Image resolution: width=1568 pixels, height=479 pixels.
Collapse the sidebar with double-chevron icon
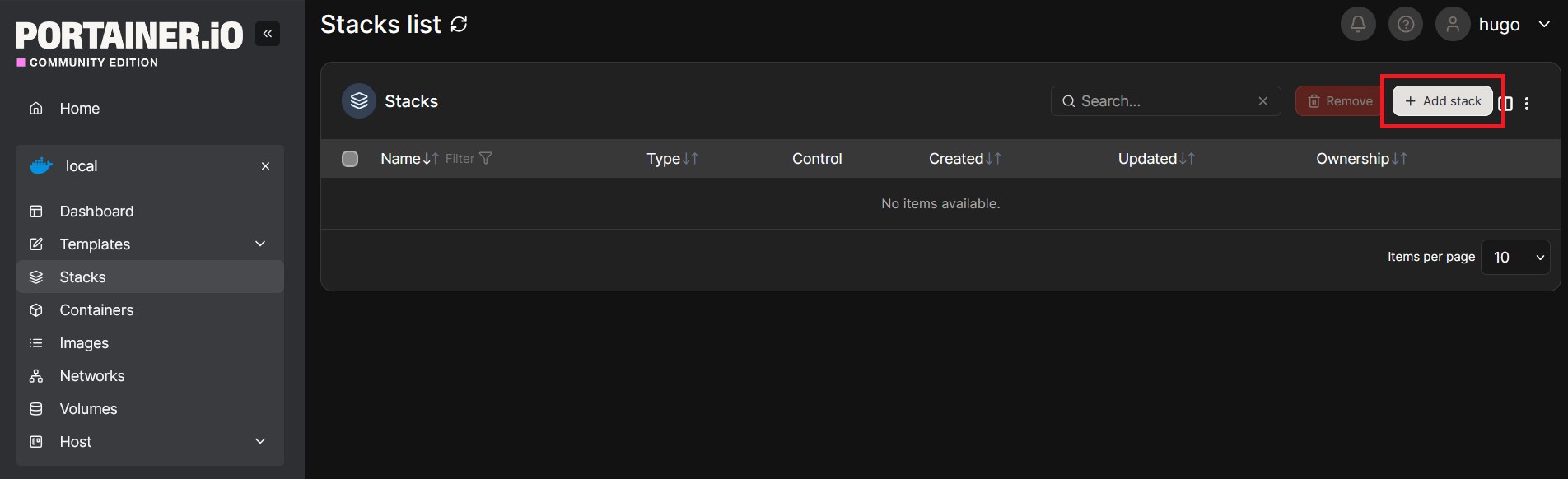[x=268, y=34]
